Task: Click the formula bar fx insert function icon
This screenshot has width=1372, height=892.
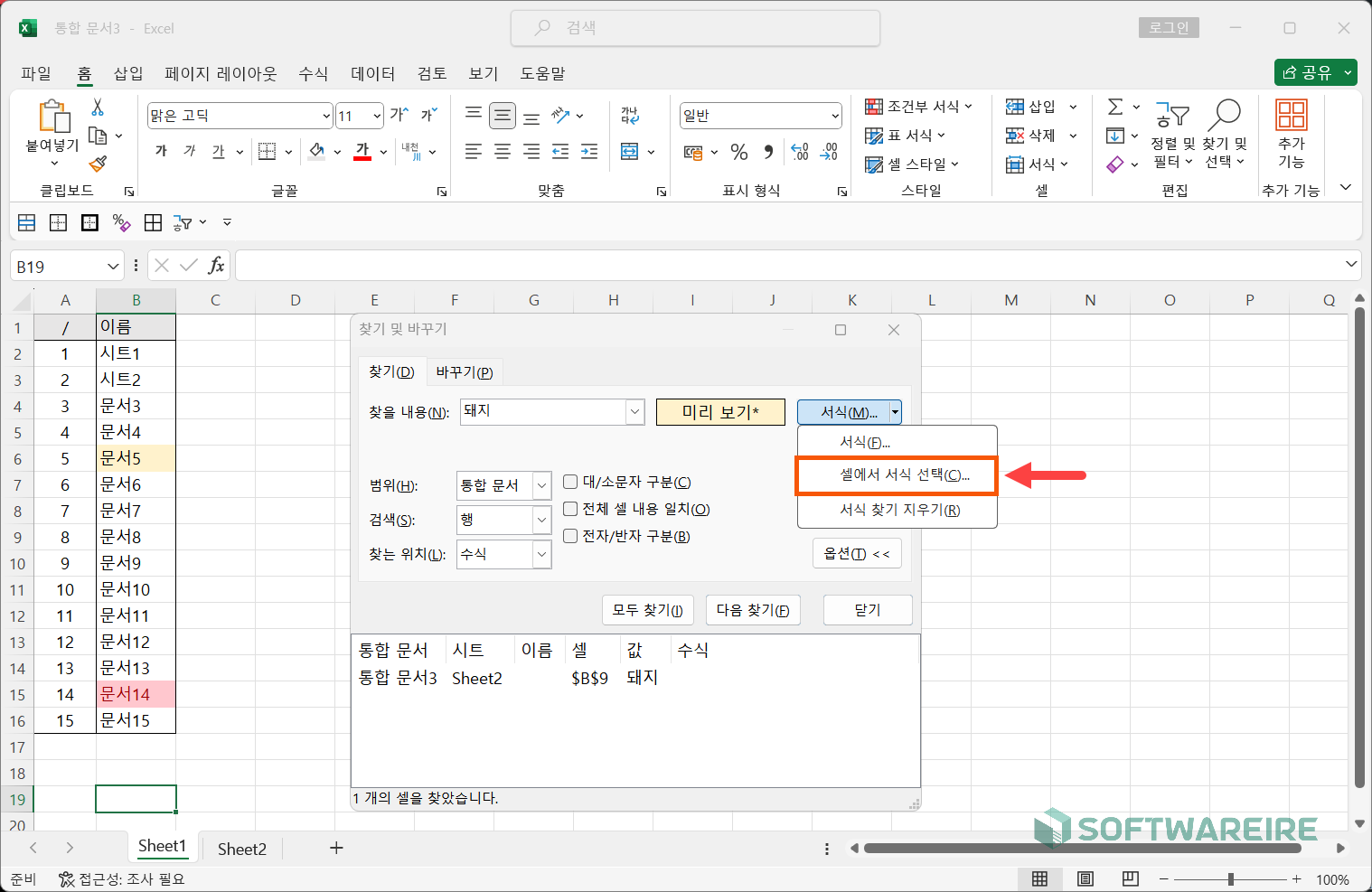Action: 216,266
